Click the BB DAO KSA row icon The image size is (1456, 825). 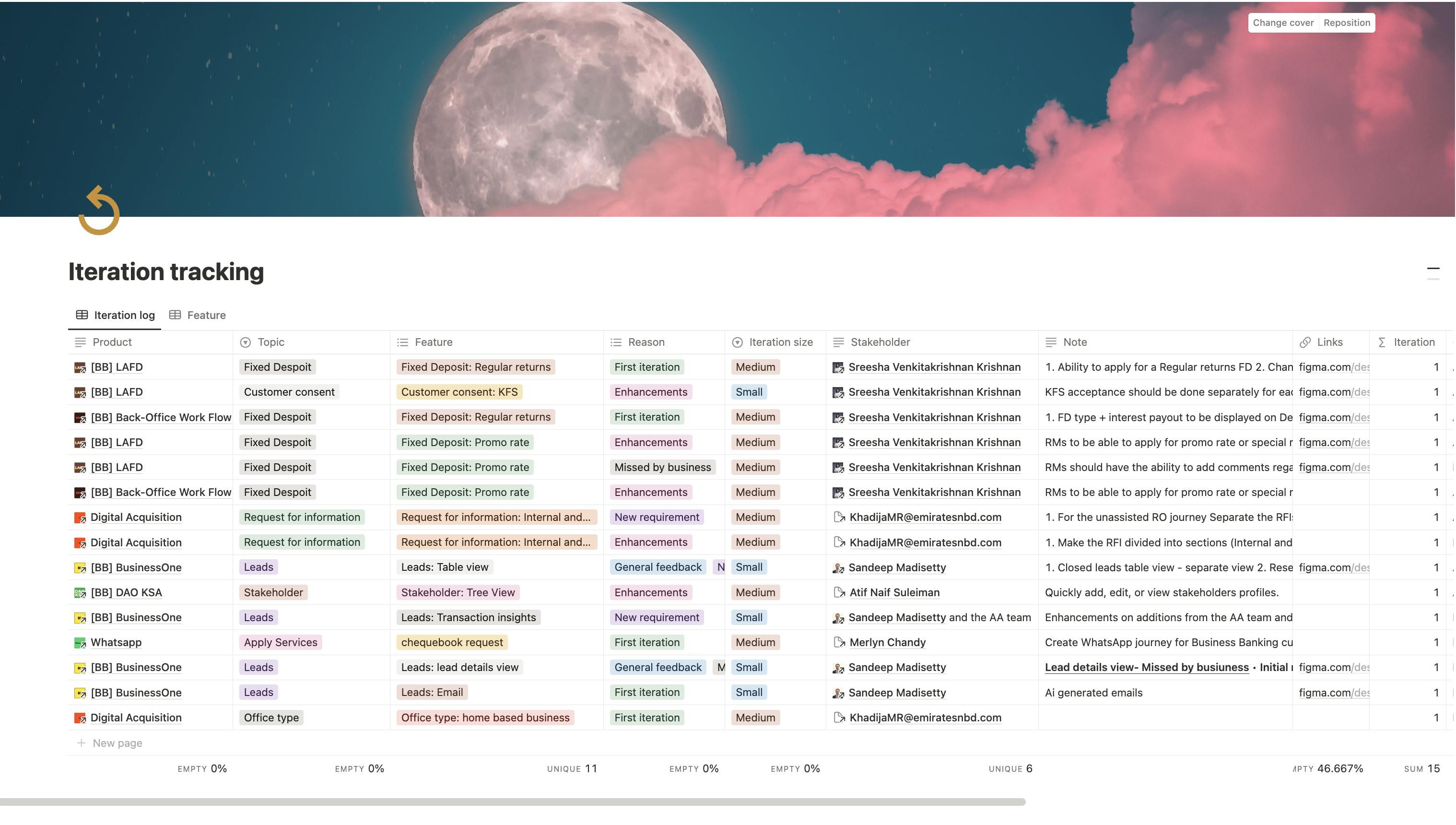80,593
